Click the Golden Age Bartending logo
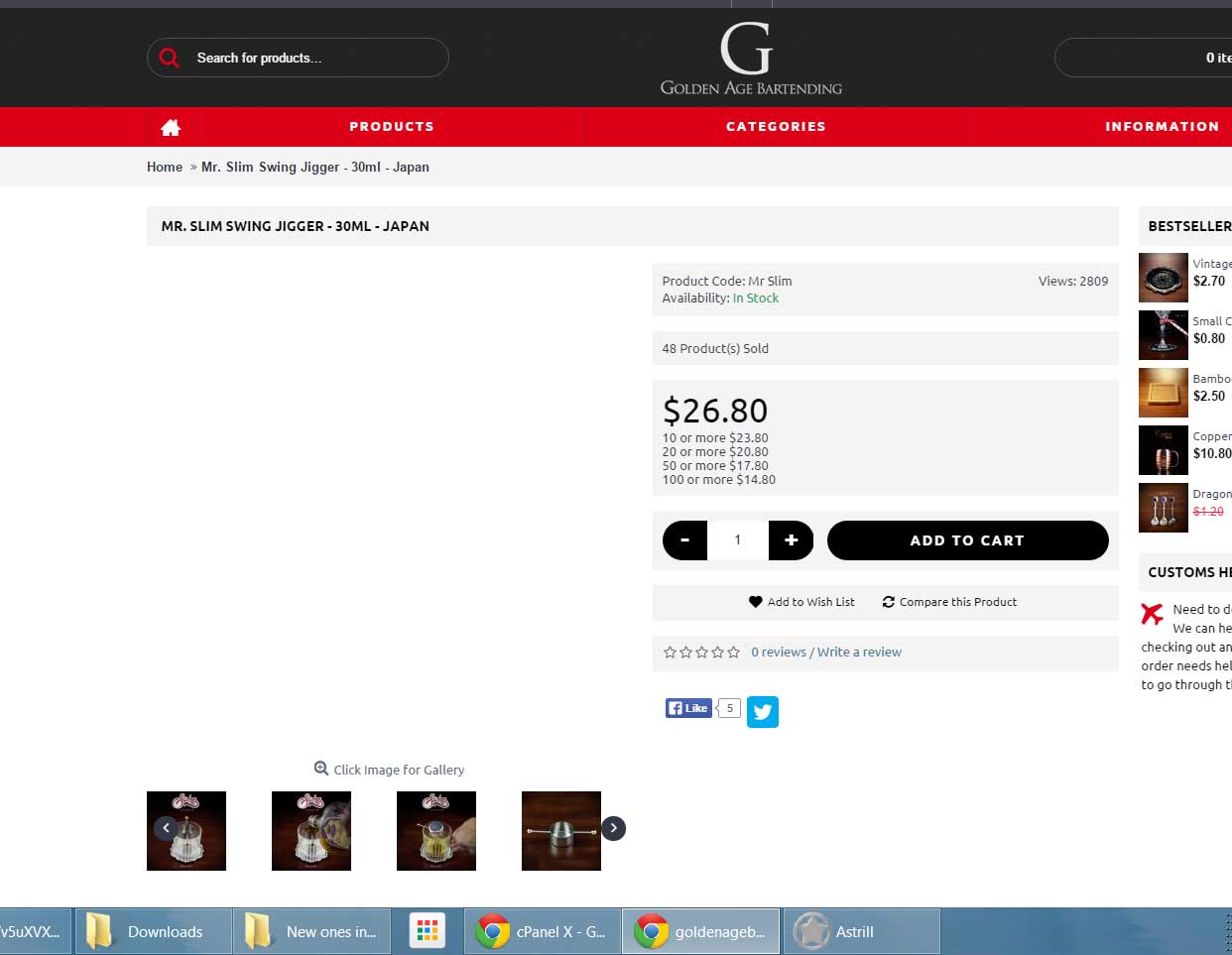 point(751,59)
